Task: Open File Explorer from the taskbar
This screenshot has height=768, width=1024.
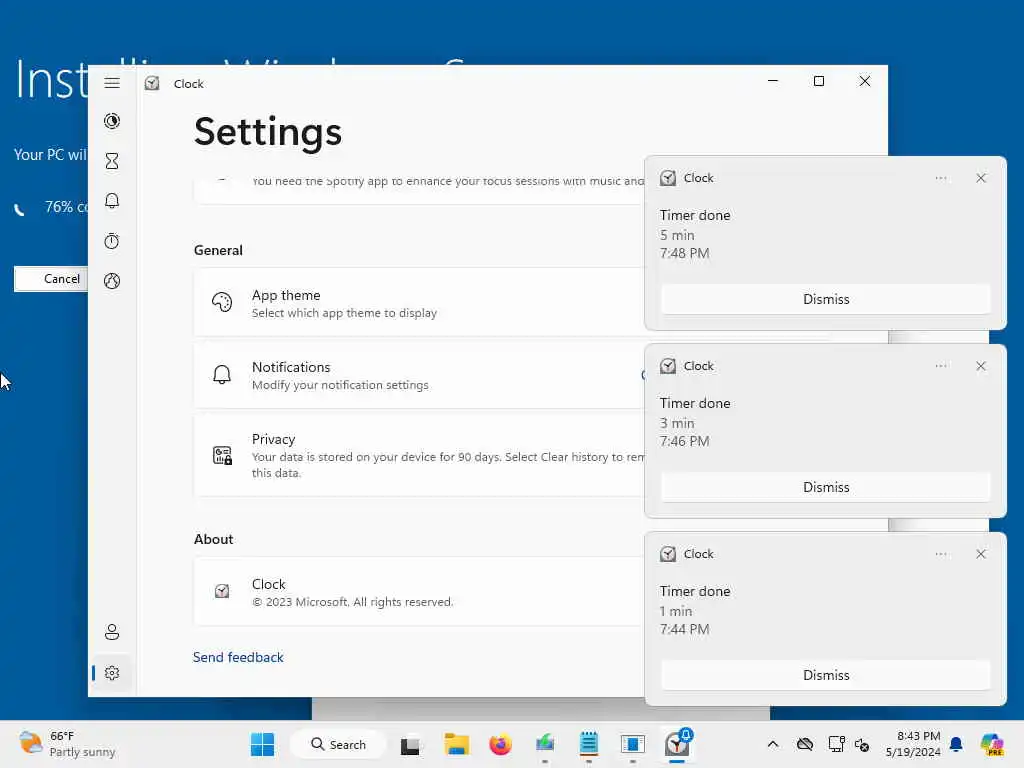Action: (x=456, y=744)
